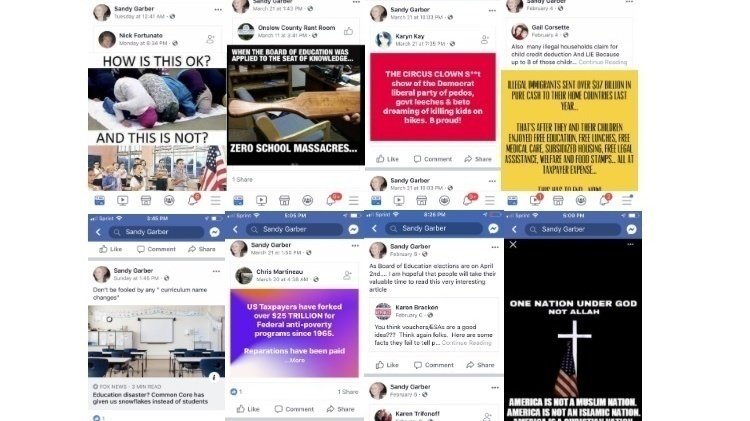
Task: Open notifications bell below yellow immigrants post
Action: [x=605, y=200]
